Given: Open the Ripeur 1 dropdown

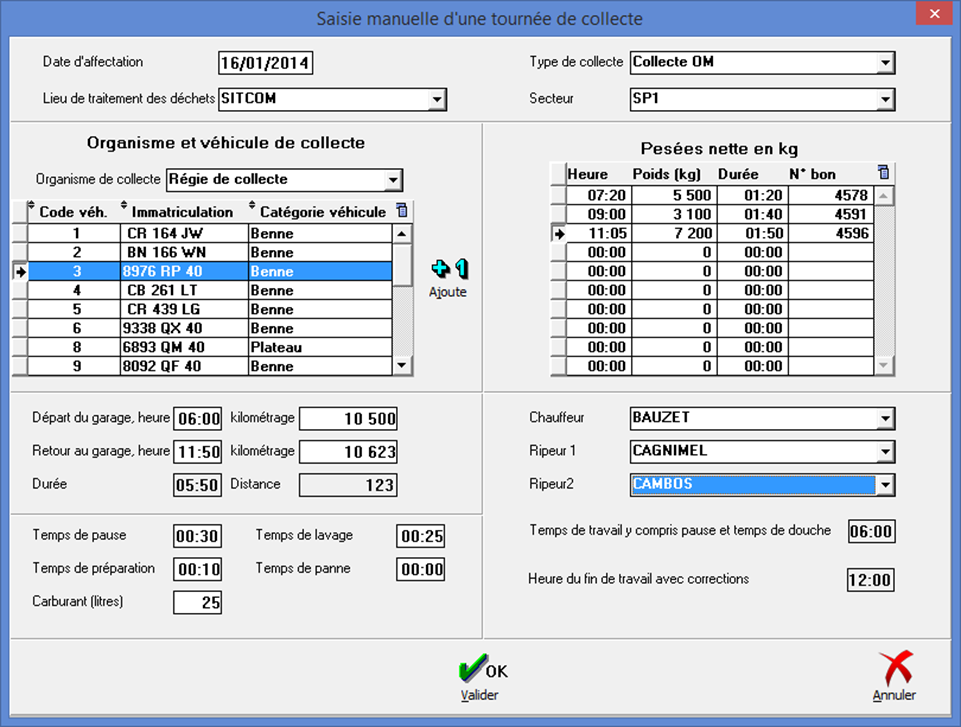Looking at the screenshot, I should point(885,452).
